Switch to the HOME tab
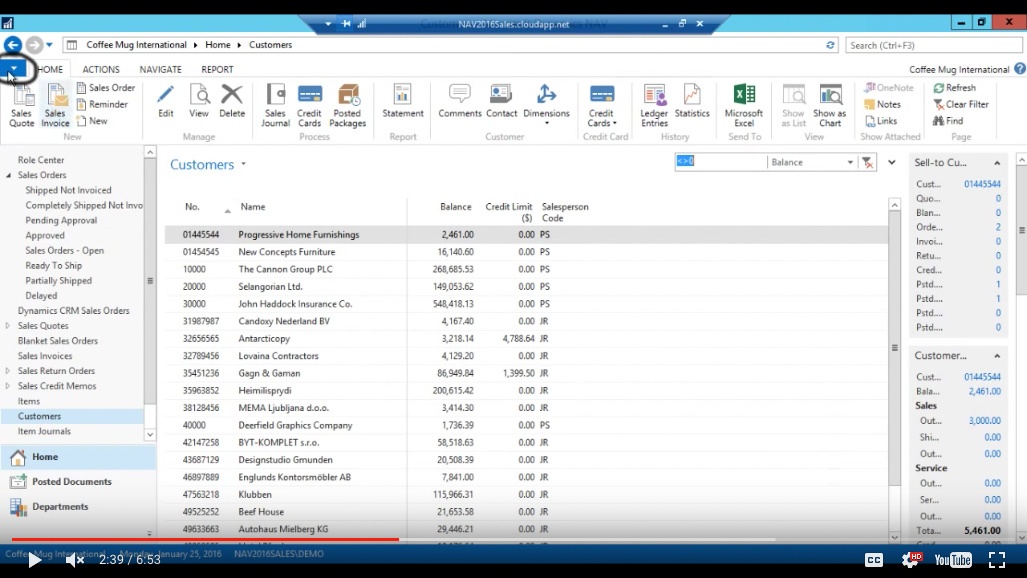 (x=50, y=69)
